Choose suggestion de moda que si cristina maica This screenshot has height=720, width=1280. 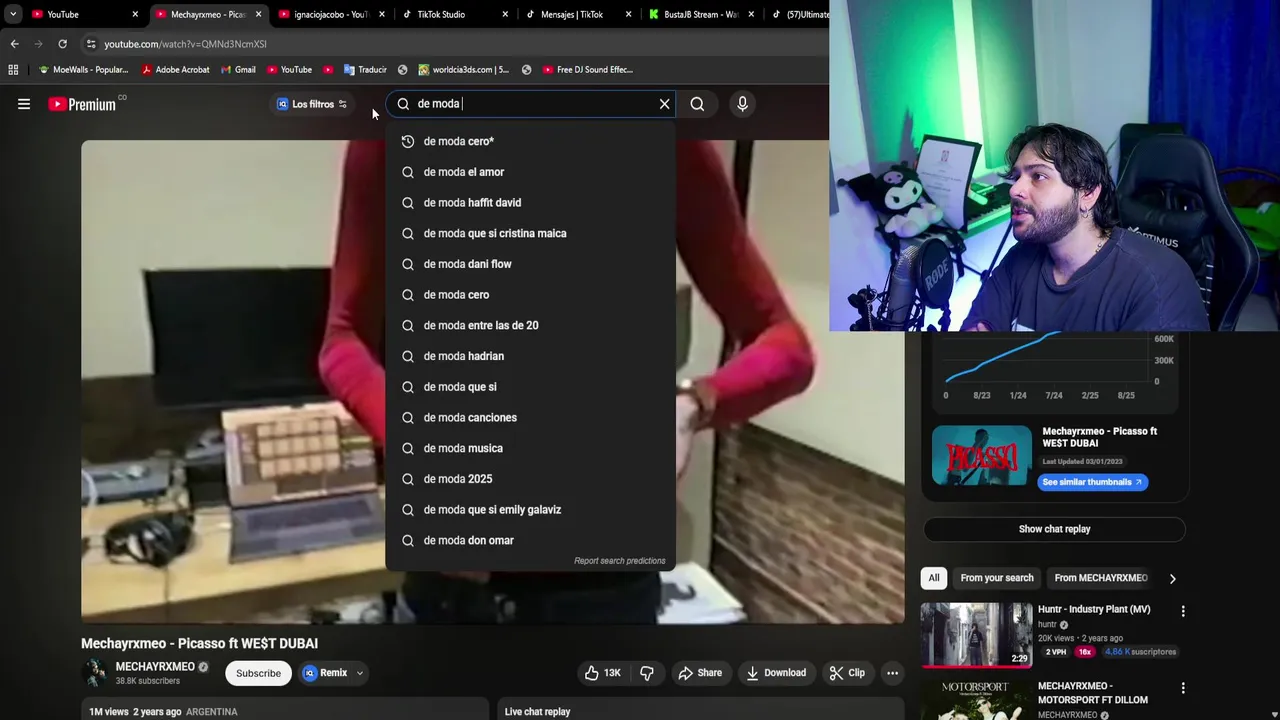[x=531, y=233]
